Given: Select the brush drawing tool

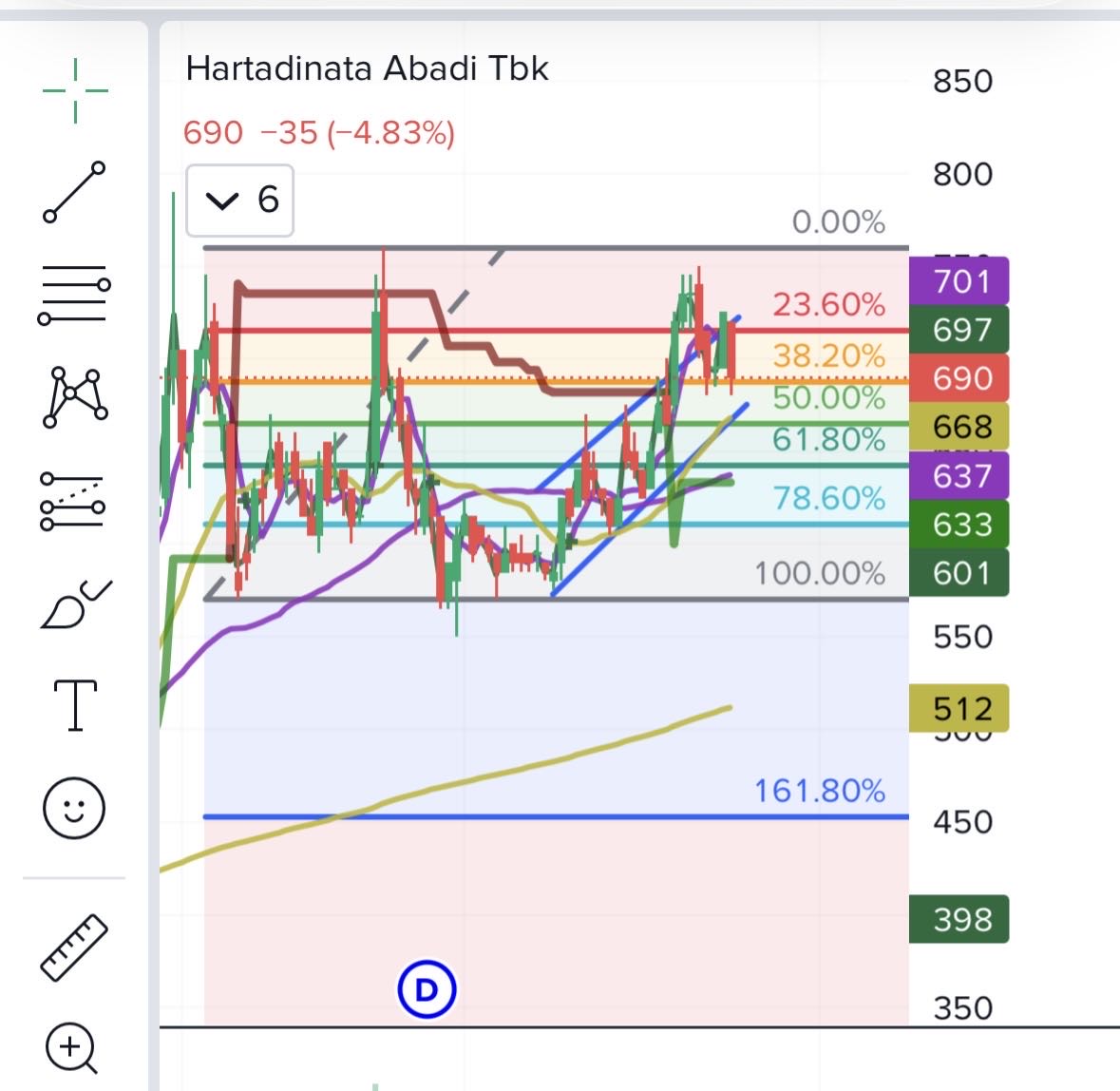Looking at the screenshot, I should point(76,603).
